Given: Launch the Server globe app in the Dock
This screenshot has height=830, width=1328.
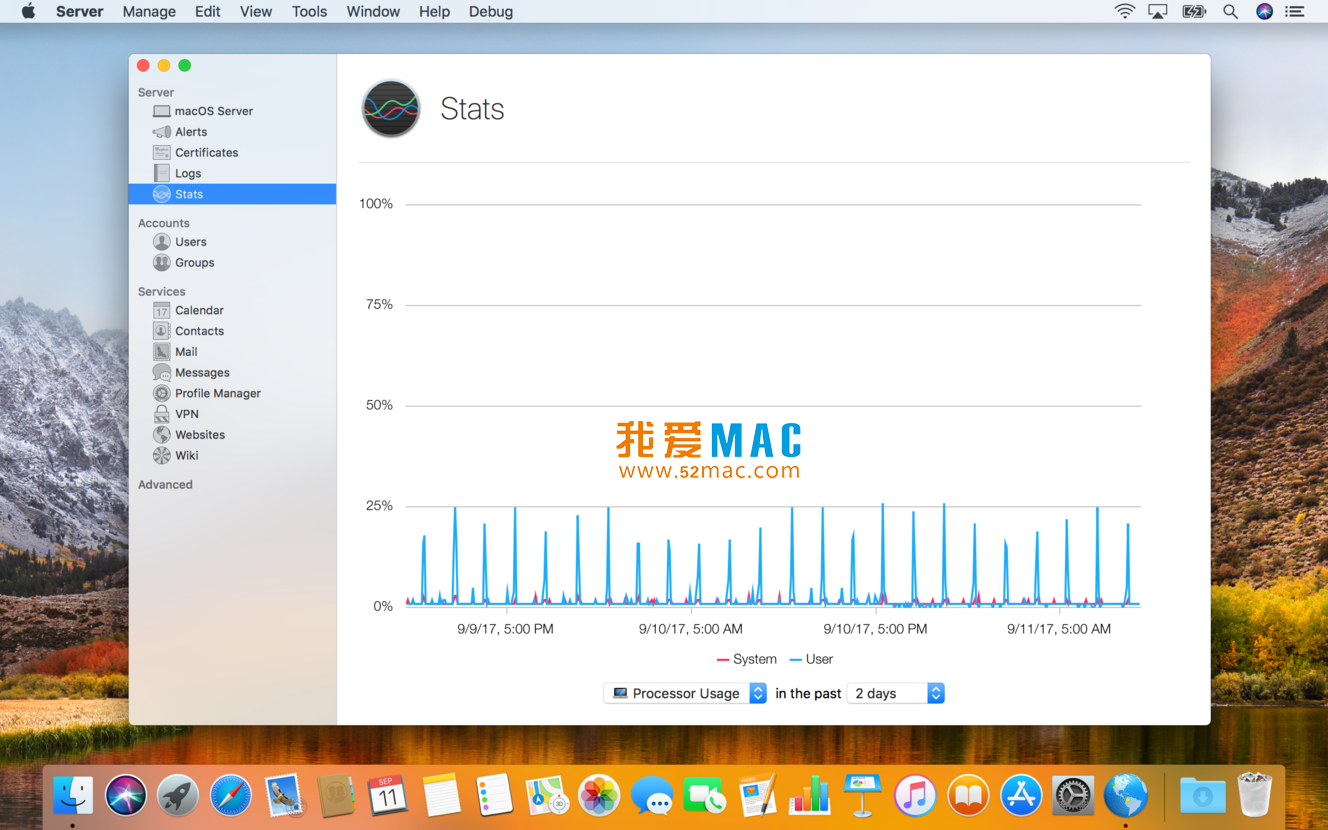Looking at the screenshot, I should (1126, 796).
